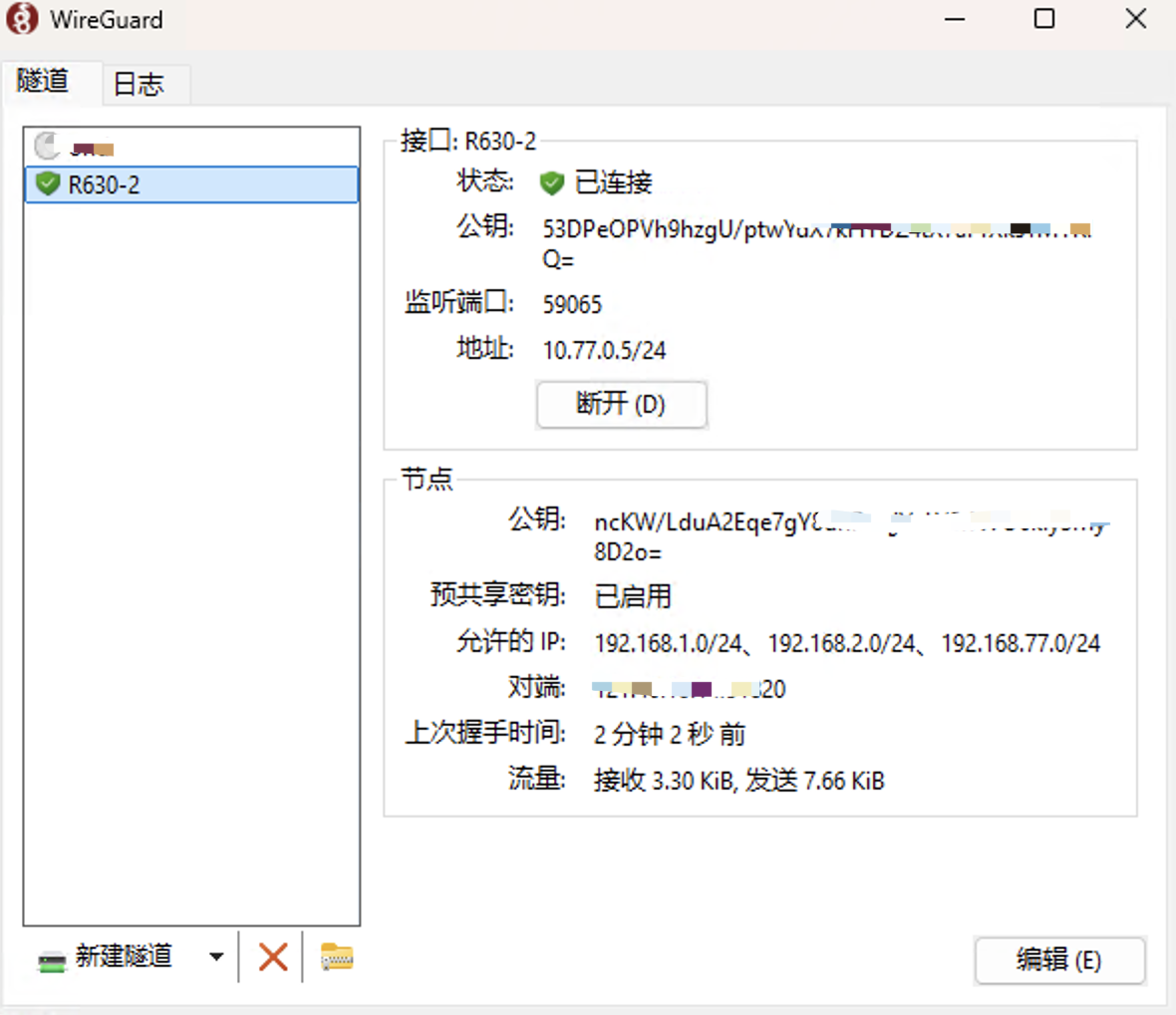Click the last handshake time 2 分钟 2 秒 前
Image resolution: width=1176 pixels, height=1015 pixels.
tap(670, 735)
